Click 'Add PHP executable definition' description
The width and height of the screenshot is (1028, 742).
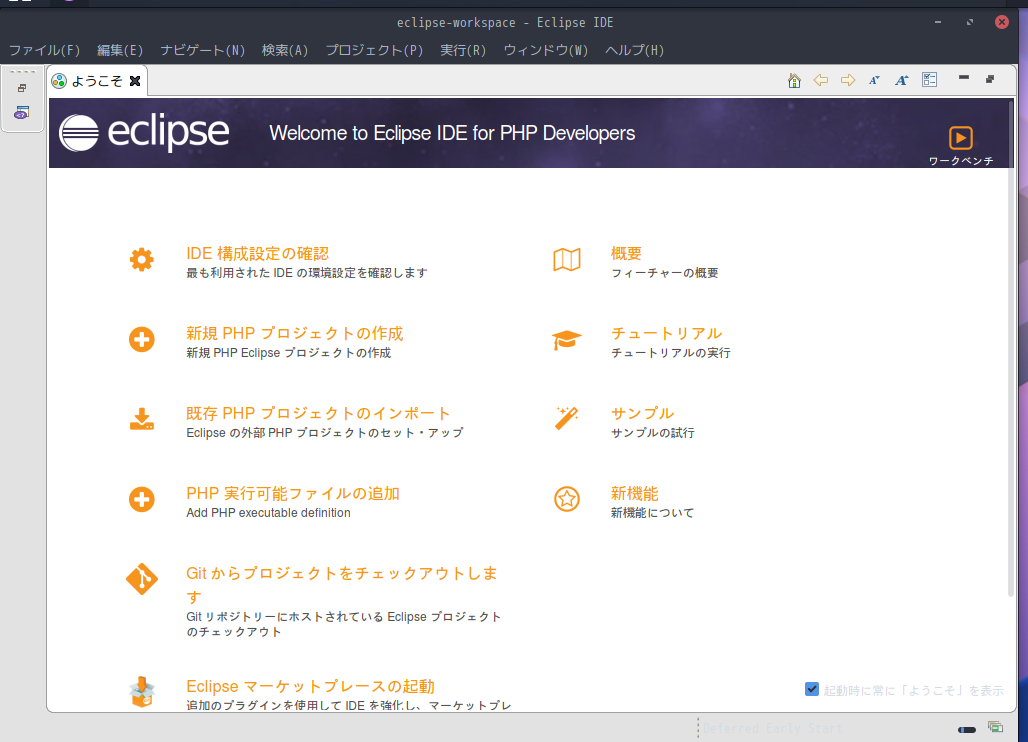268,513
